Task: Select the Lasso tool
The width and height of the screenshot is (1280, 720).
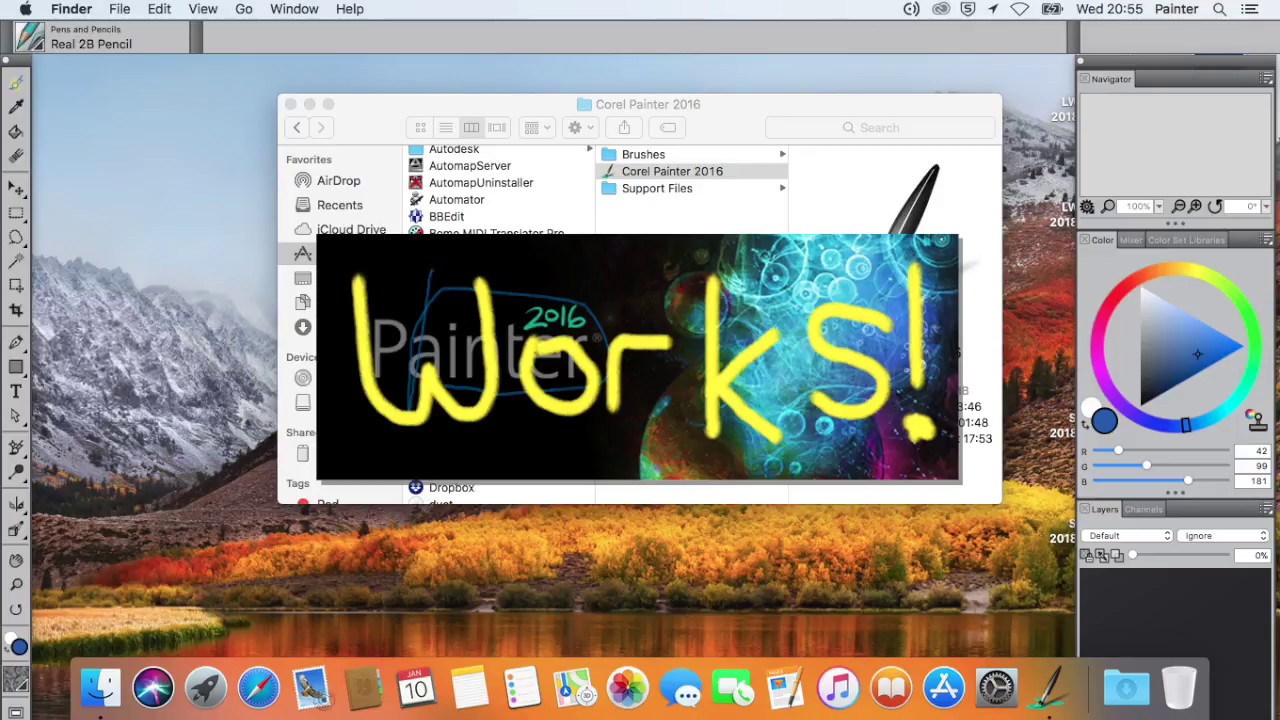Action: (16, 237)
